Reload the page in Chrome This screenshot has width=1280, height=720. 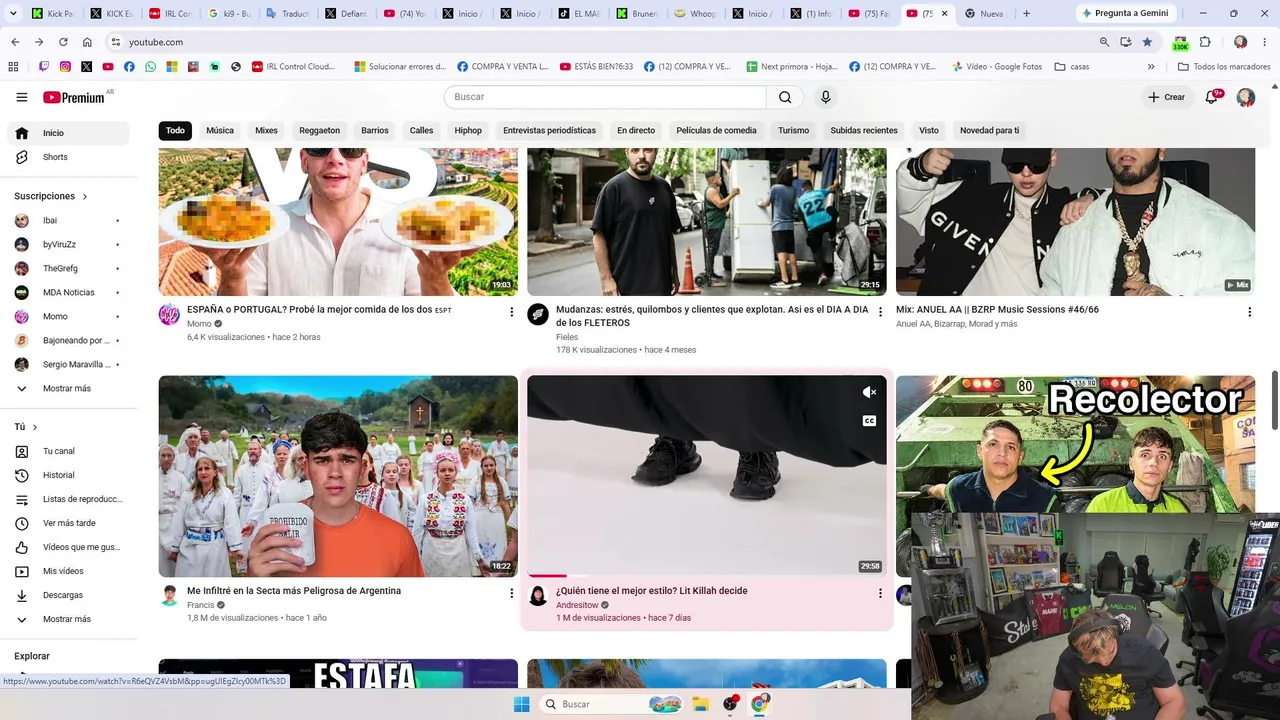tap(63, 42)
